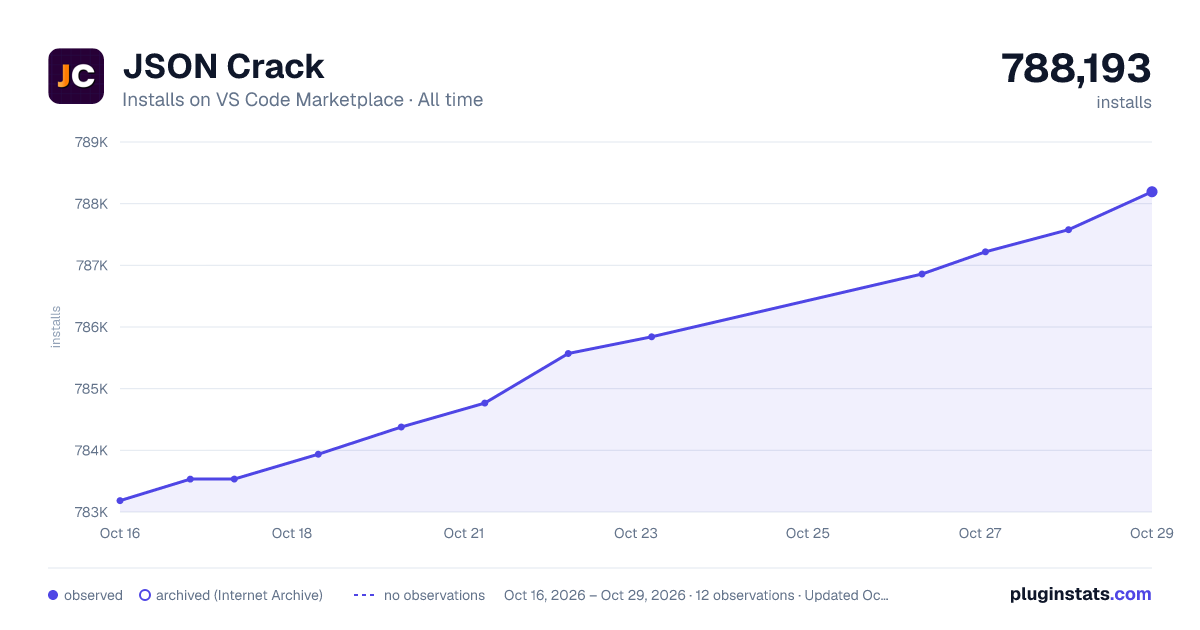The width and height of the screenshot is (1200, 630).
Task: Click the 'observed' legend label
Action: (x=93, y=595)
